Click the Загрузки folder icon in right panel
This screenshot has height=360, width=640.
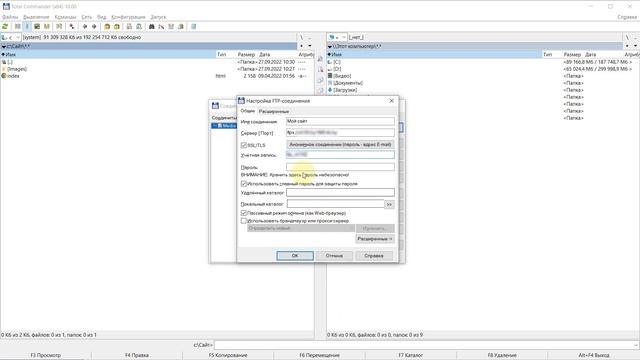tap(330, 90)
